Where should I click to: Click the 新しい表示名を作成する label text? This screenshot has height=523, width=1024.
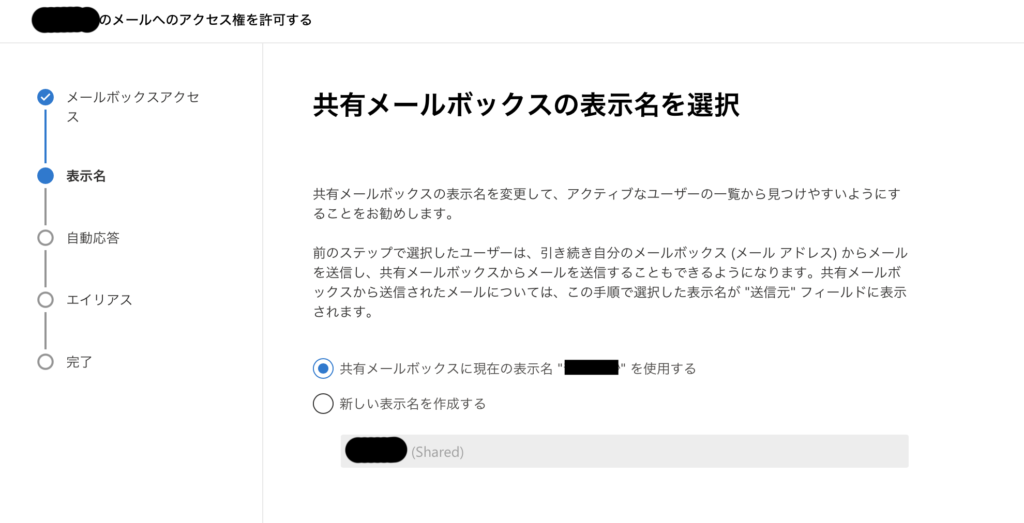coord(413,404)
